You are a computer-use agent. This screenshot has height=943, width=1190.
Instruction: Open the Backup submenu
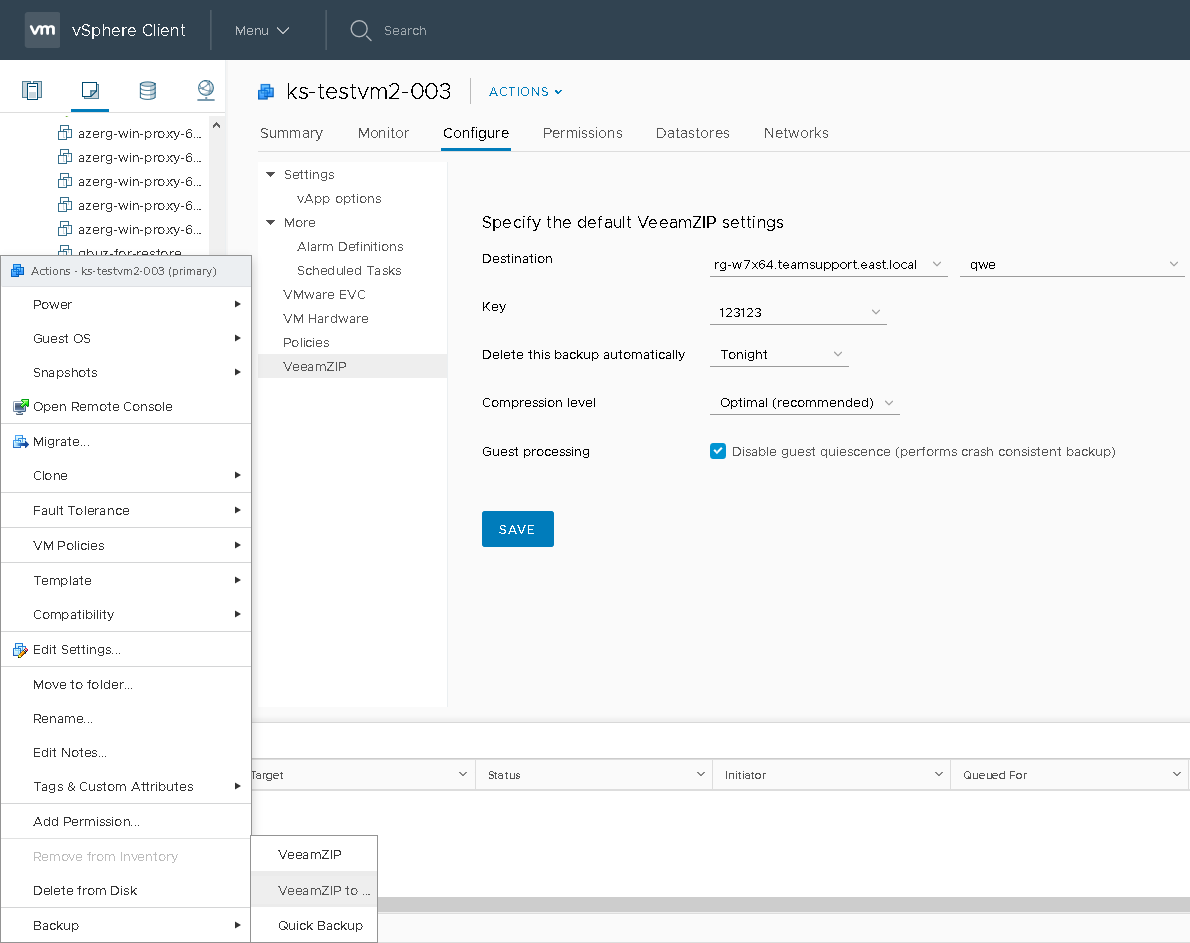click(126, 926)
